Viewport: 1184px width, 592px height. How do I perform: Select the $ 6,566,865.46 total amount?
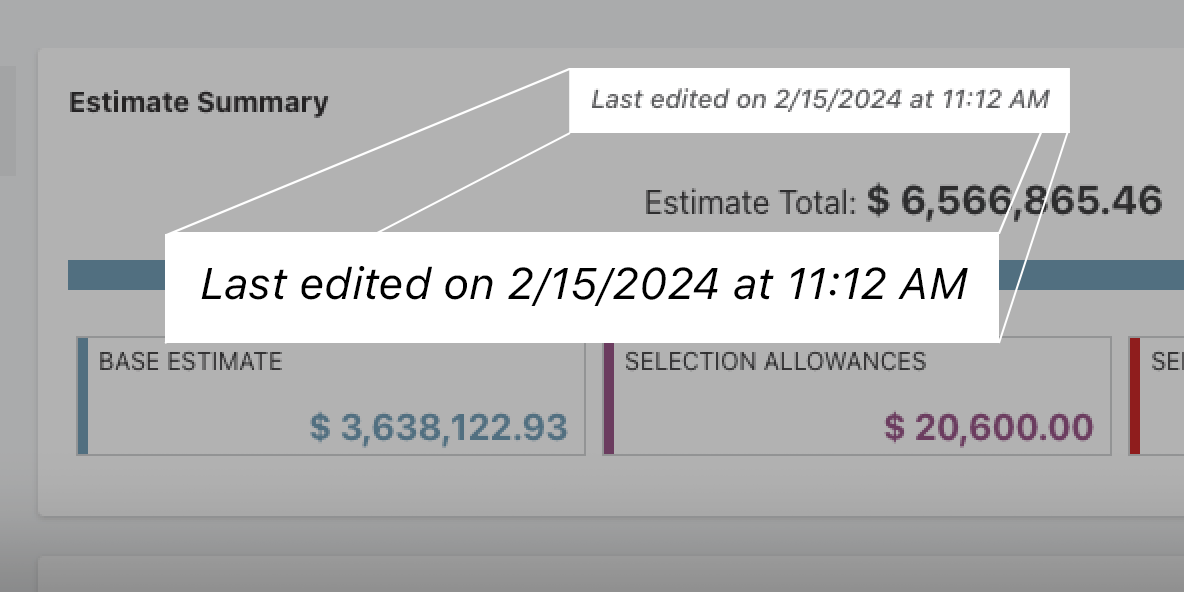tap(1014, 201)
